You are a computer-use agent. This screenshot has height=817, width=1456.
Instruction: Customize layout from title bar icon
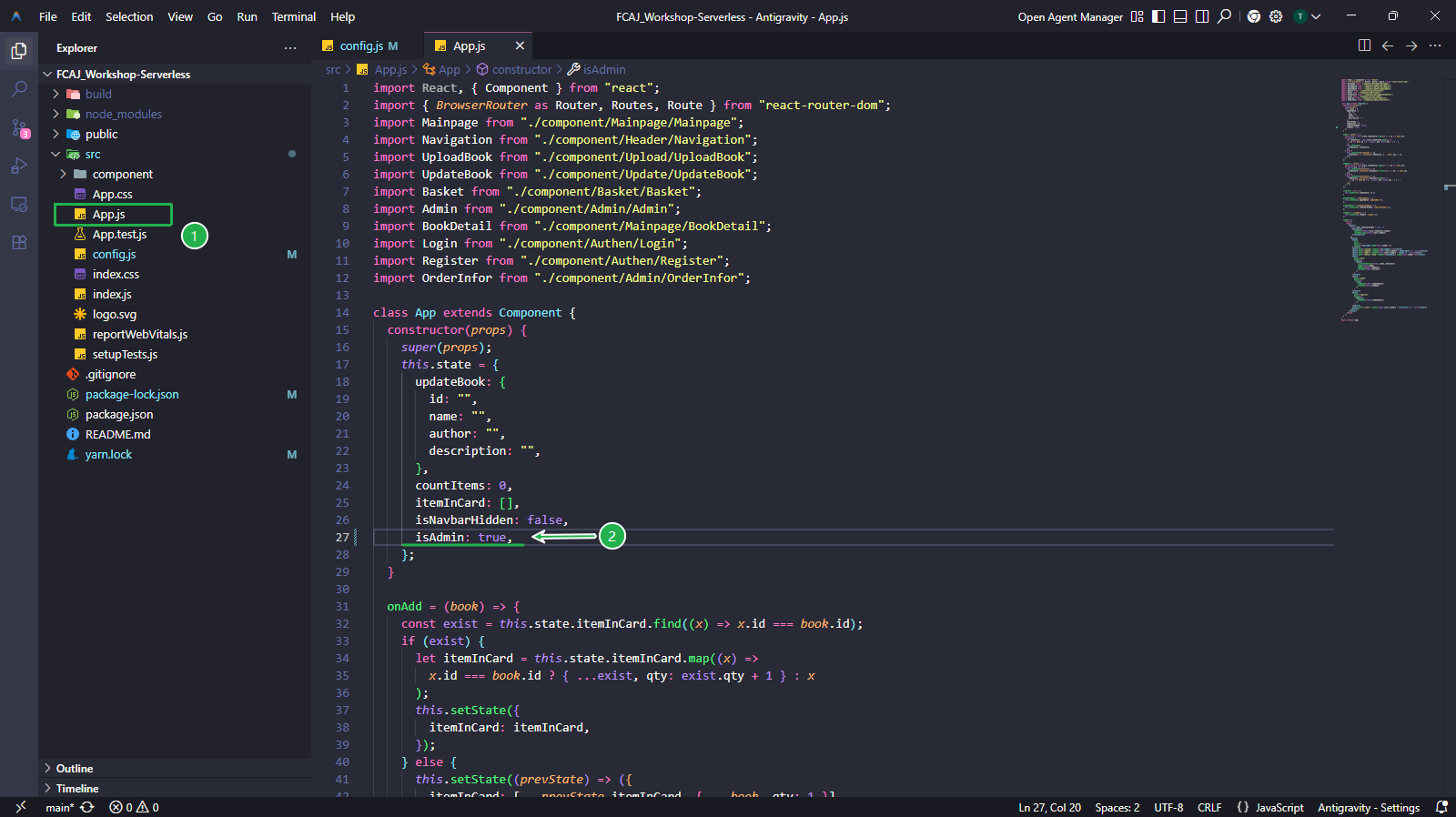click(x=1137, y=16)
